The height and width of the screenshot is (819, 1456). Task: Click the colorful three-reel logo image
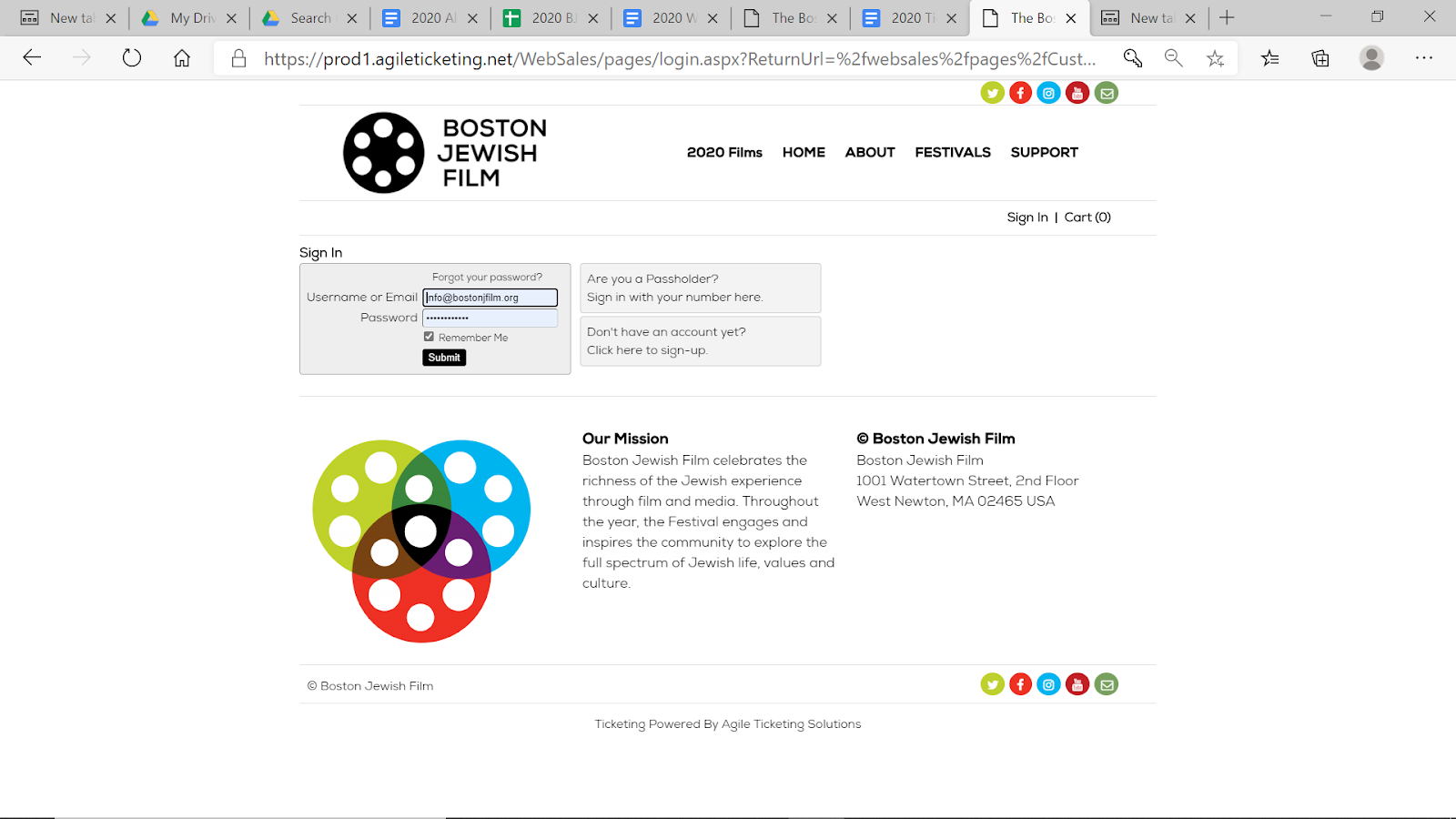[x=420, y=541]
